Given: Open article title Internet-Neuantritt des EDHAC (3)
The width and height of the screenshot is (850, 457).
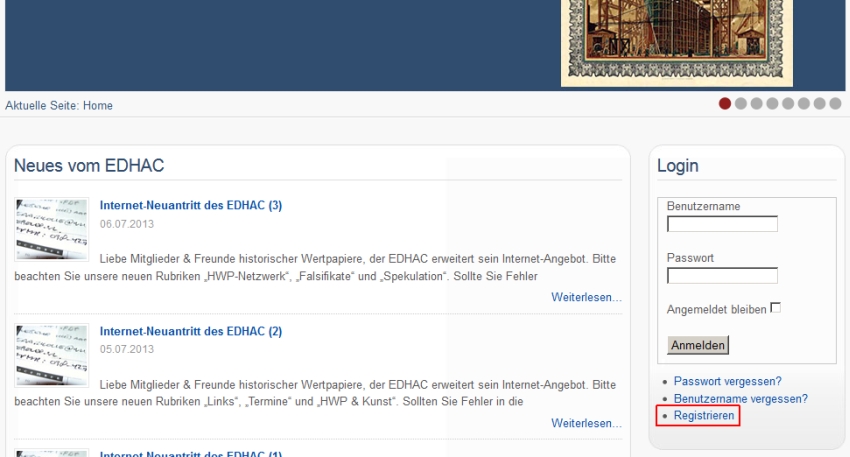Looking at the screenshot, I should (x=191, y=205).
